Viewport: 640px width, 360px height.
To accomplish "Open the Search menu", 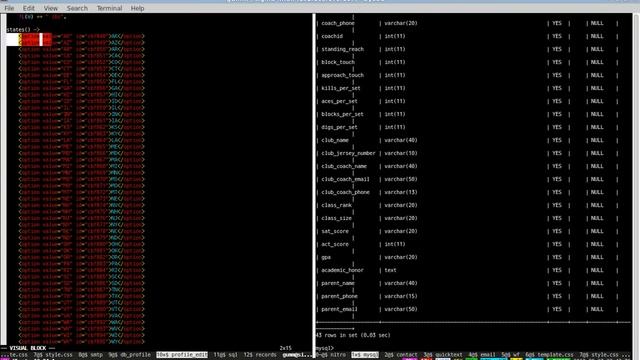I will pos(77,8).
